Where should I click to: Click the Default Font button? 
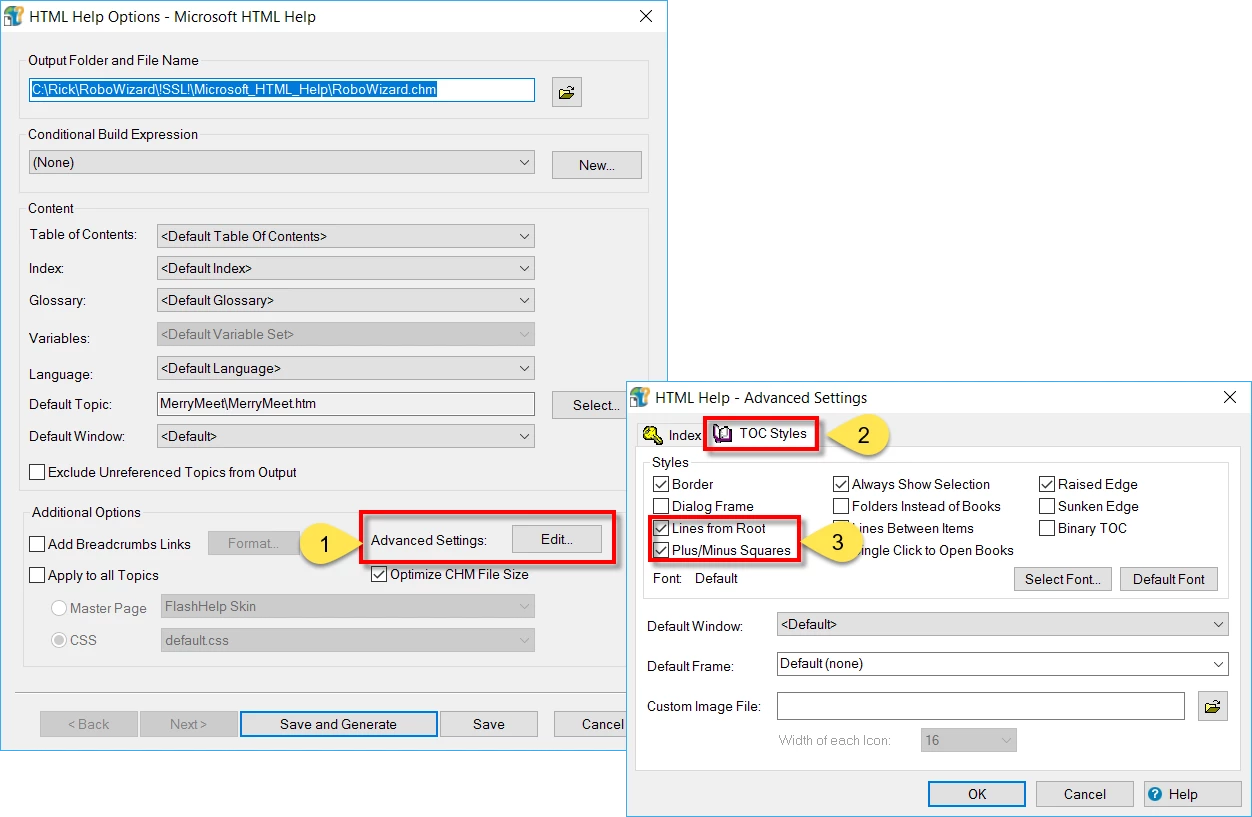click(x=1169, y=579)
